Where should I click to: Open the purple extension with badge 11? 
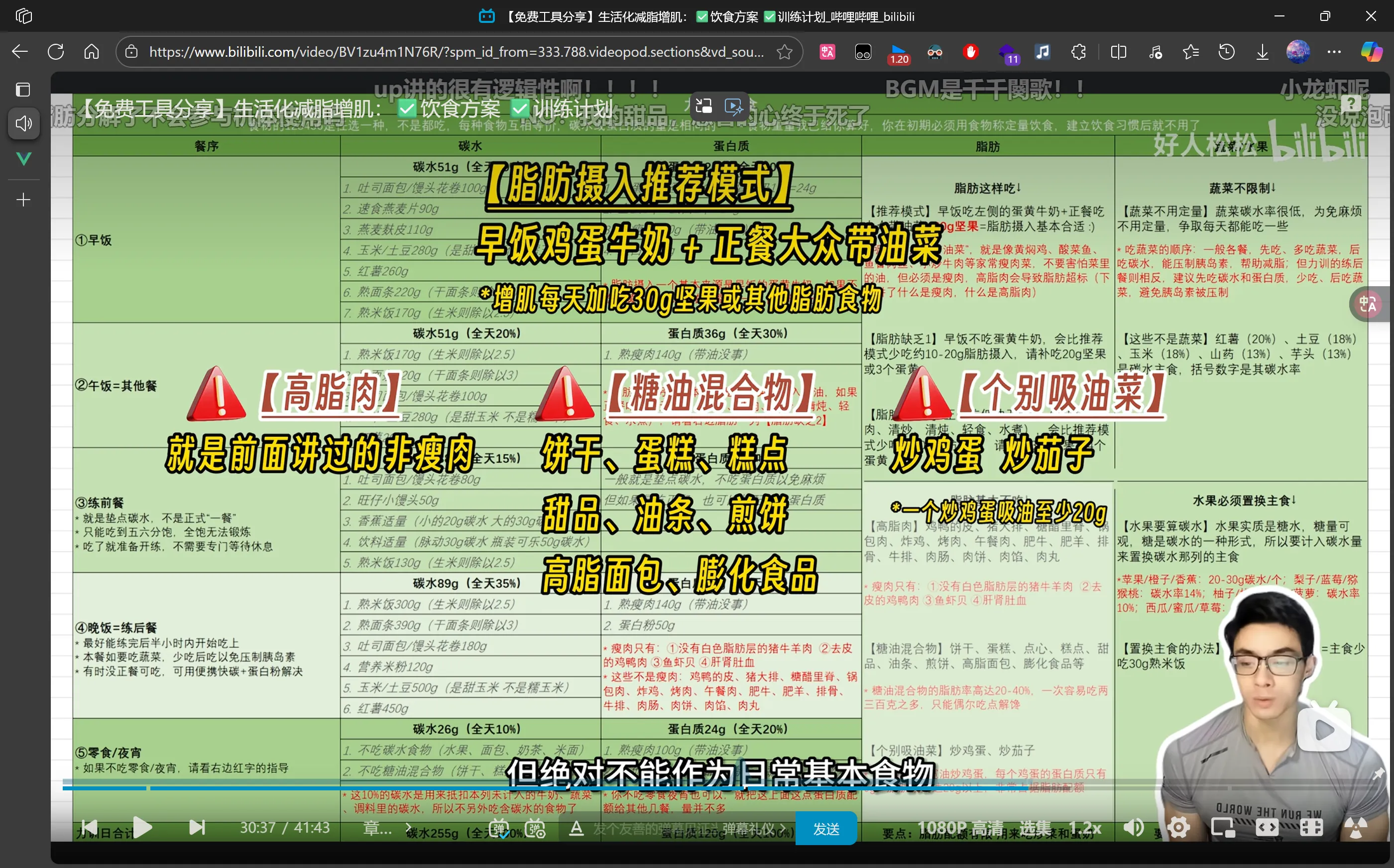pyautogui.click(x=1008, y=53)
